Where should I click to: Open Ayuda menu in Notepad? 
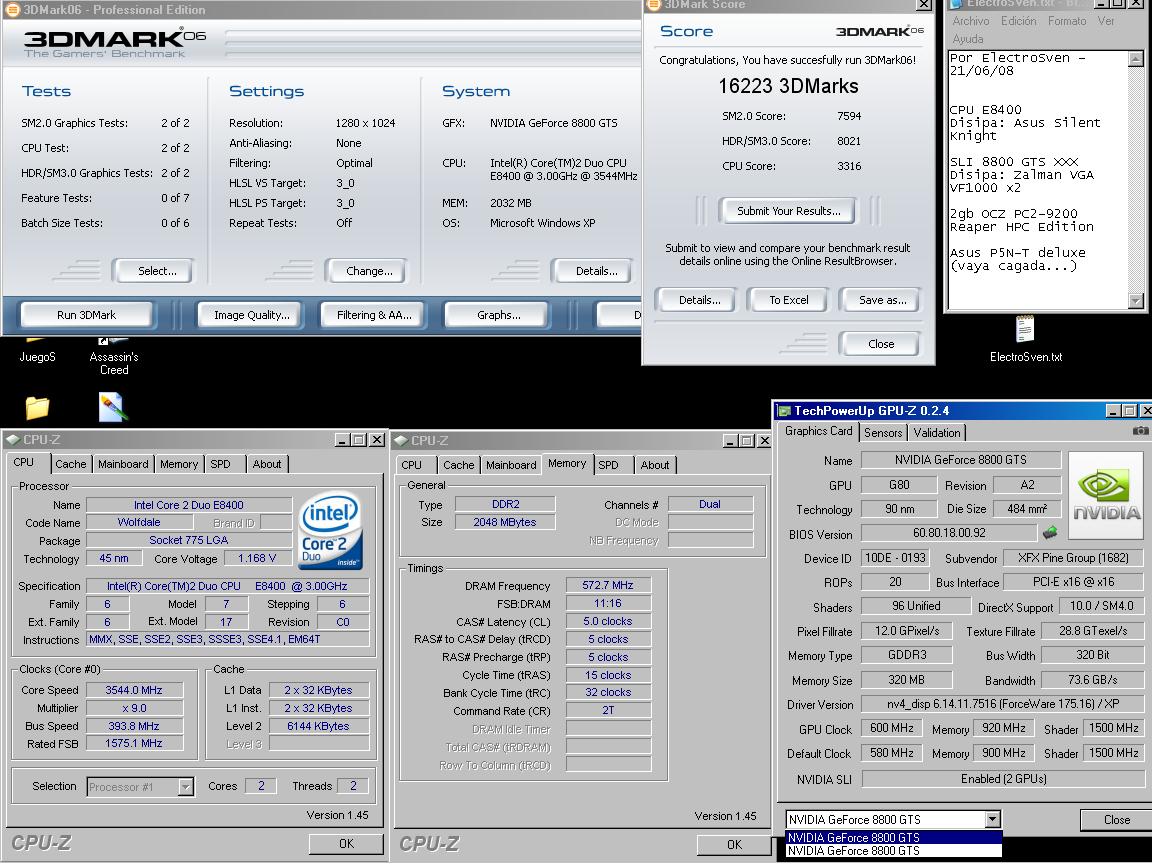click(968, 39)
